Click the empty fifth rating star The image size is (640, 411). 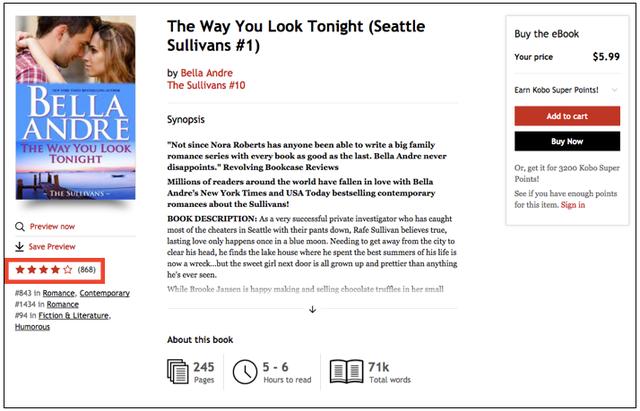68,270
